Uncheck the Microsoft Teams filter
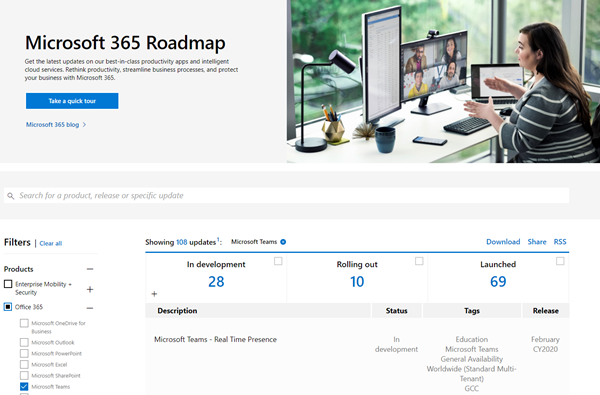600x395 pixels. [x=24, y=387]
